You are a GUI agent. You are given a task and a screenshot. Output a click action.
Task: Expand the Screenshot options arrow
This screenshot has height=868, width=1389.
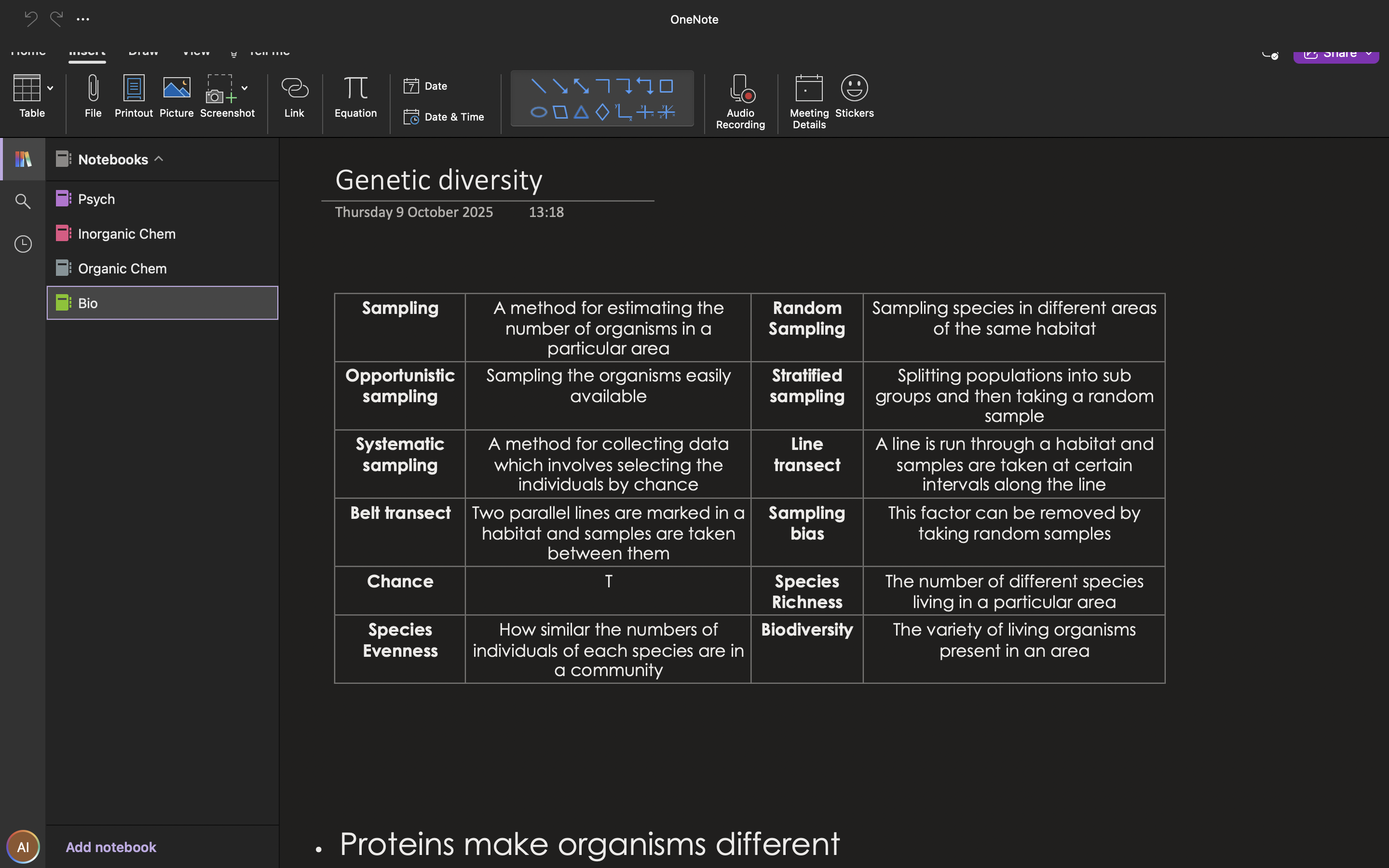[245, 88]
